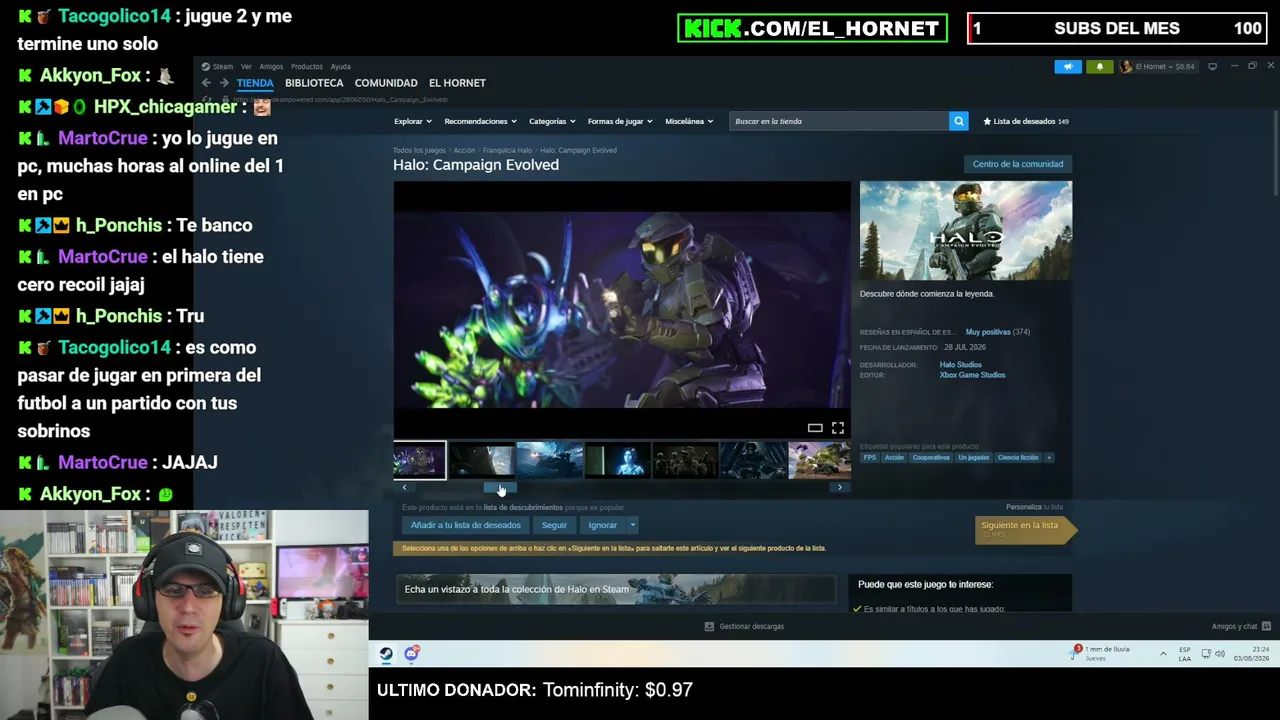This screenshot has height=720, width=1280.
Task: Focus the Buscar en la tienda field
Action: [839, 121]
